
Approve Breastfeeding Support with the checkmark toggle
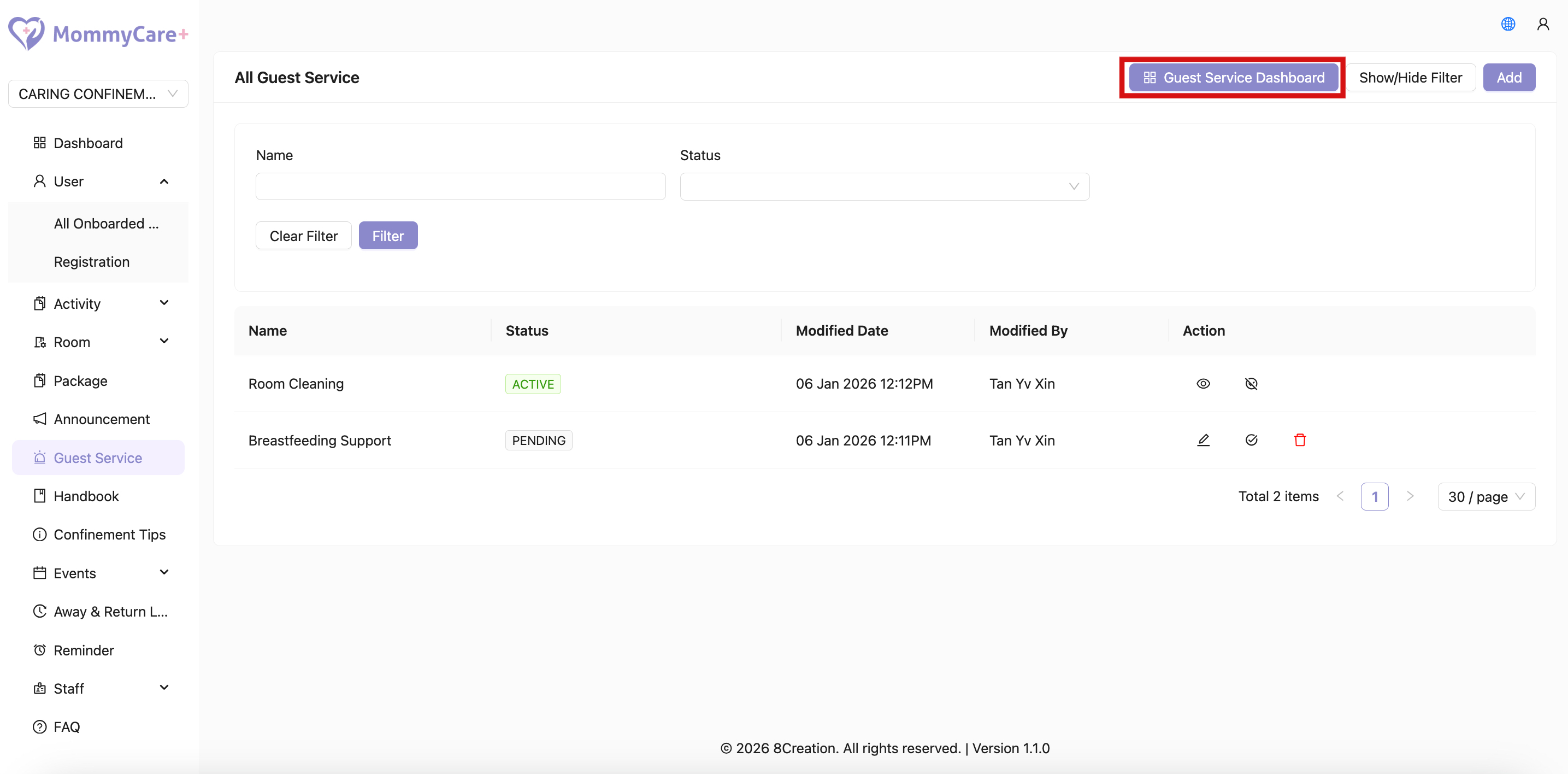coord(1252,439)
